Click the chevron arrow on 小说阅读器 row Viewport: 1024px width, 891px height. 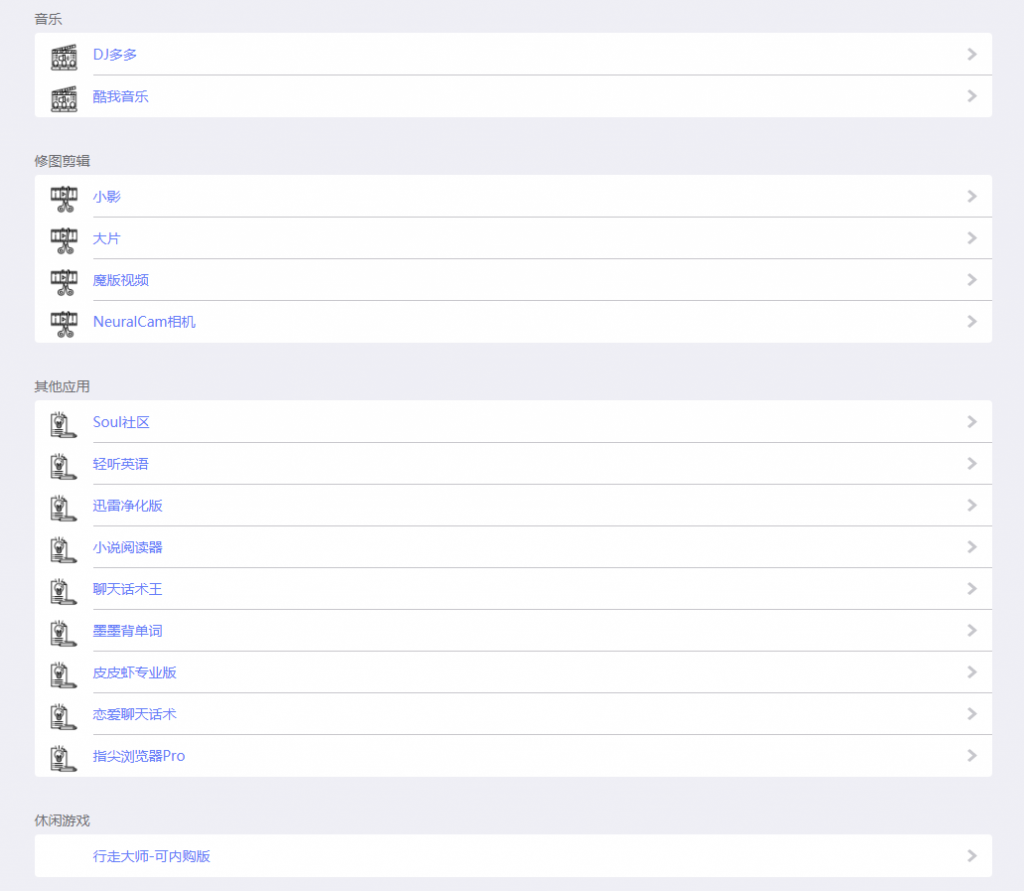tap(972, 547)
